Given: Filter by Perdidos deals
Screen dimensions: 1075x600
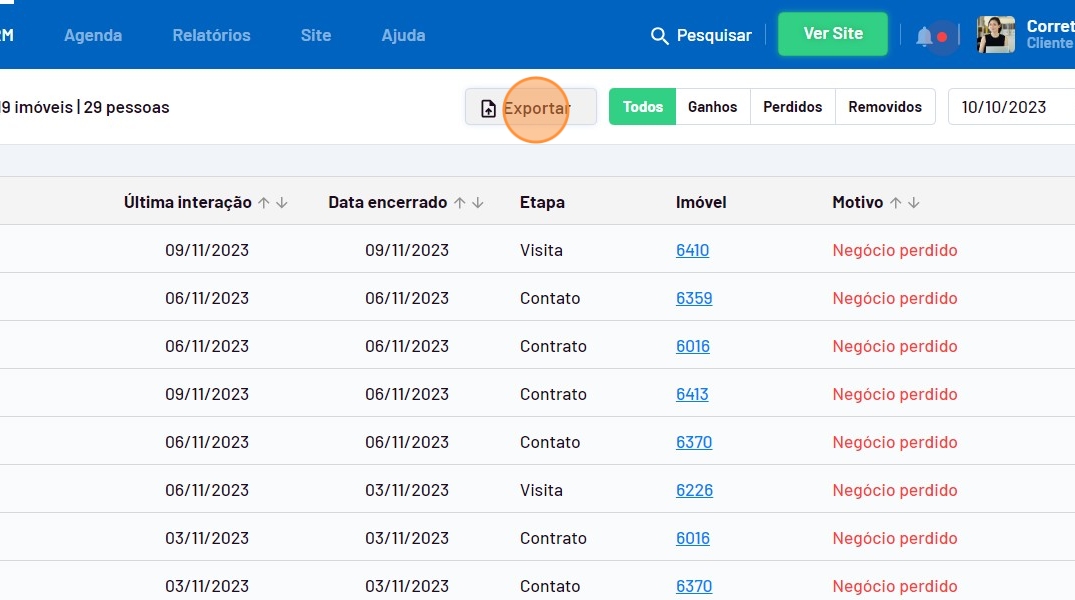Looking at the screenshot, I should click(x=792, y=107).
